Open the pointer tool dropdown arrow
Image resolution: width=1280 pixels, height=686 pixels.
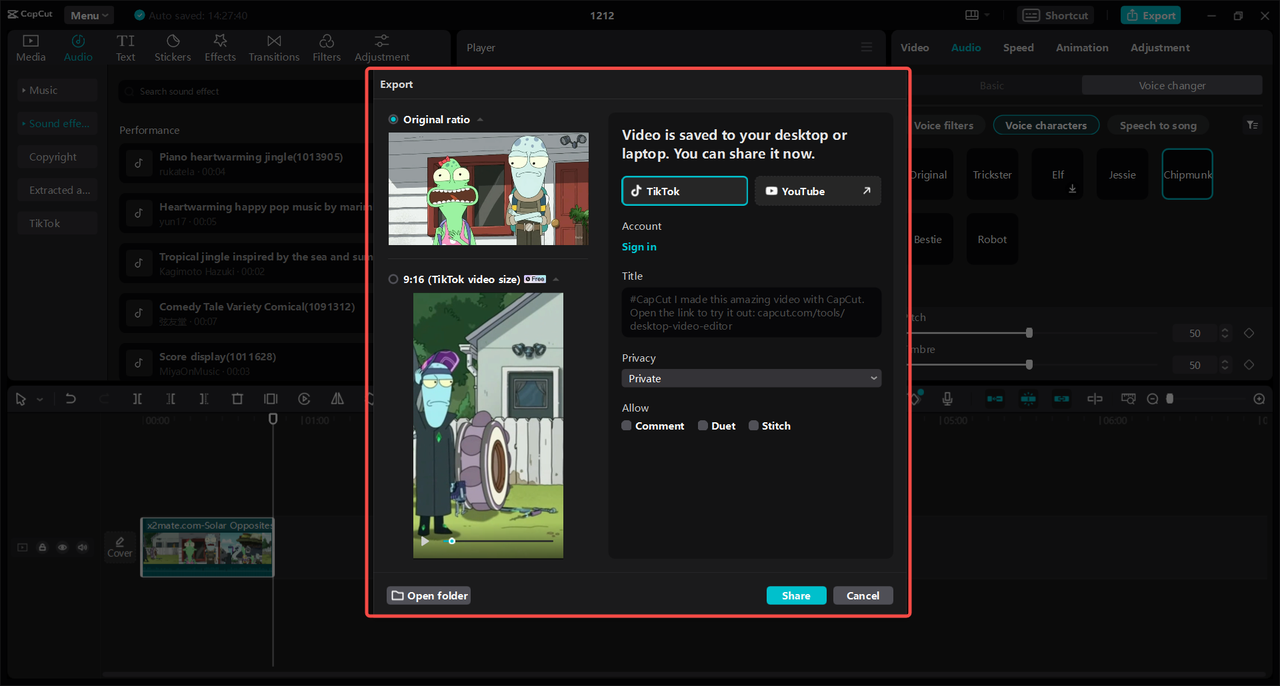pyautogui.click(x=40, y=399)
